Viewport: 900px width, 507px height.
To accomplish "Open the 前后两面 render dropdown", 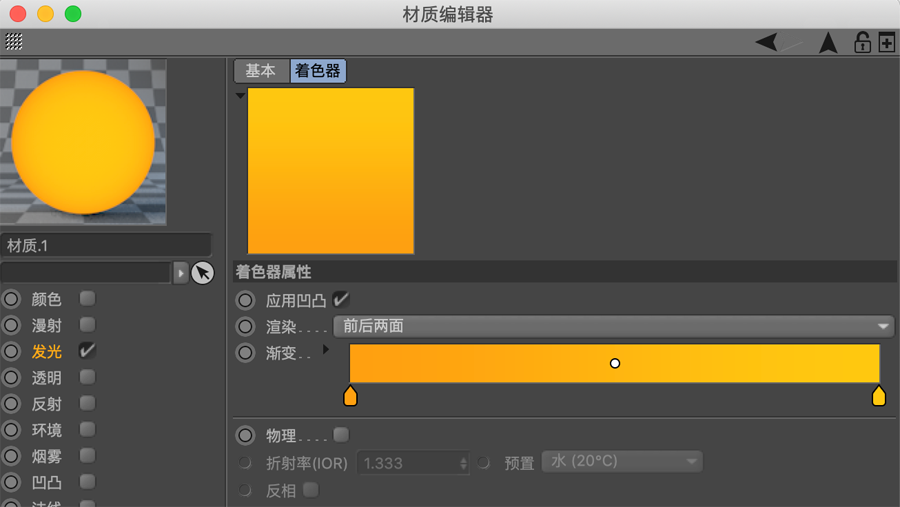I will coord(614,326).
